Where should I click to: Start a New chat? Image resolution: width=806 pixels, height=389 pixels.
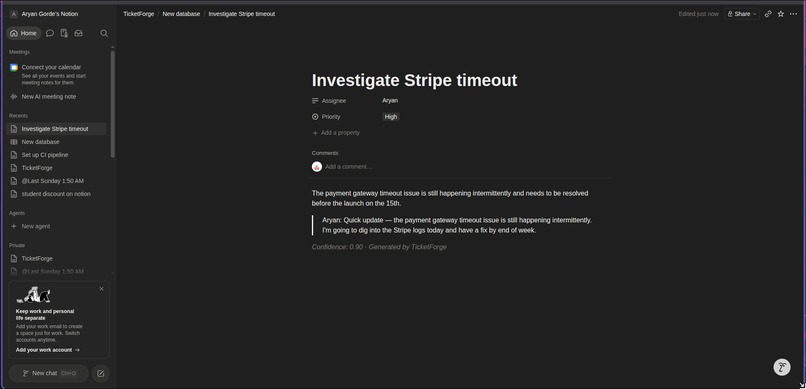click(x=49, y=374)
